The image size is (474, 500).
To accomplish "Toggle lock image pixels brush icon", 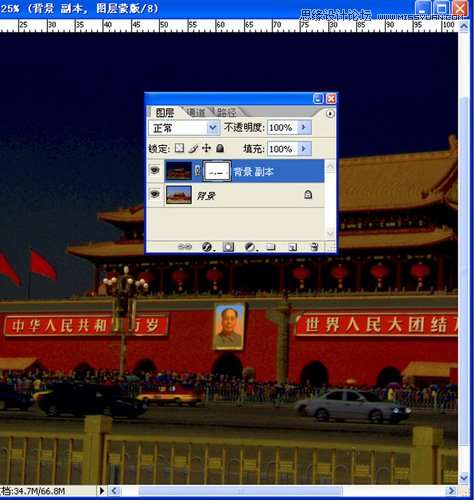I will pos(193,148).
